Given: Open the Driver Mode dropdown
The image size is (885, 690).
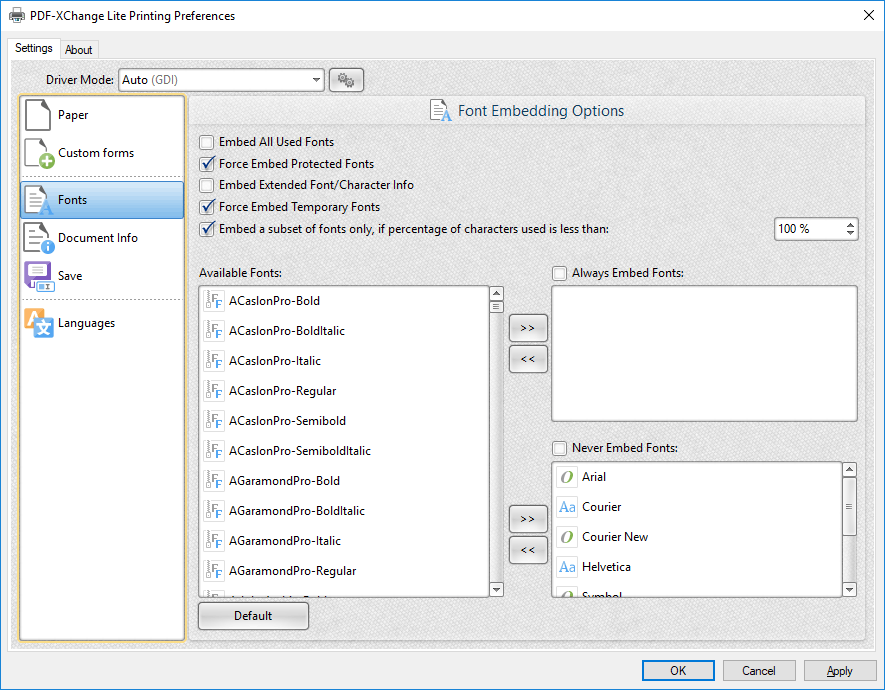Looking at the screenshot, I should tap(316, 80).
